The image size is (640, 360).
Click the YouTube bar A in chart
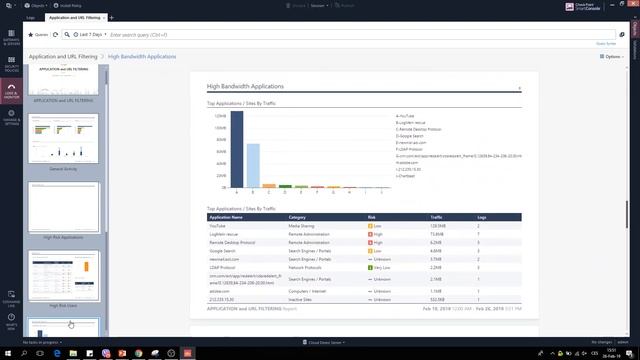tap(237, 149)
